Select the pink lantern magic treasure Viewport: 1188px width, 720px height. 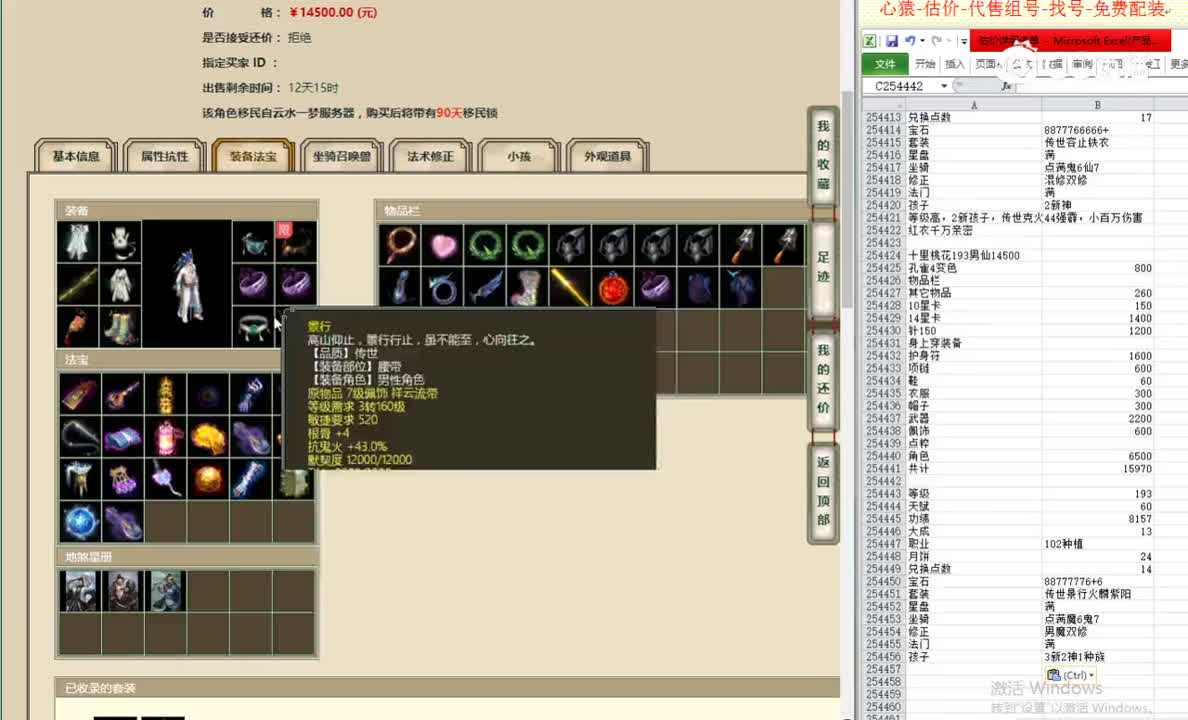164,437
